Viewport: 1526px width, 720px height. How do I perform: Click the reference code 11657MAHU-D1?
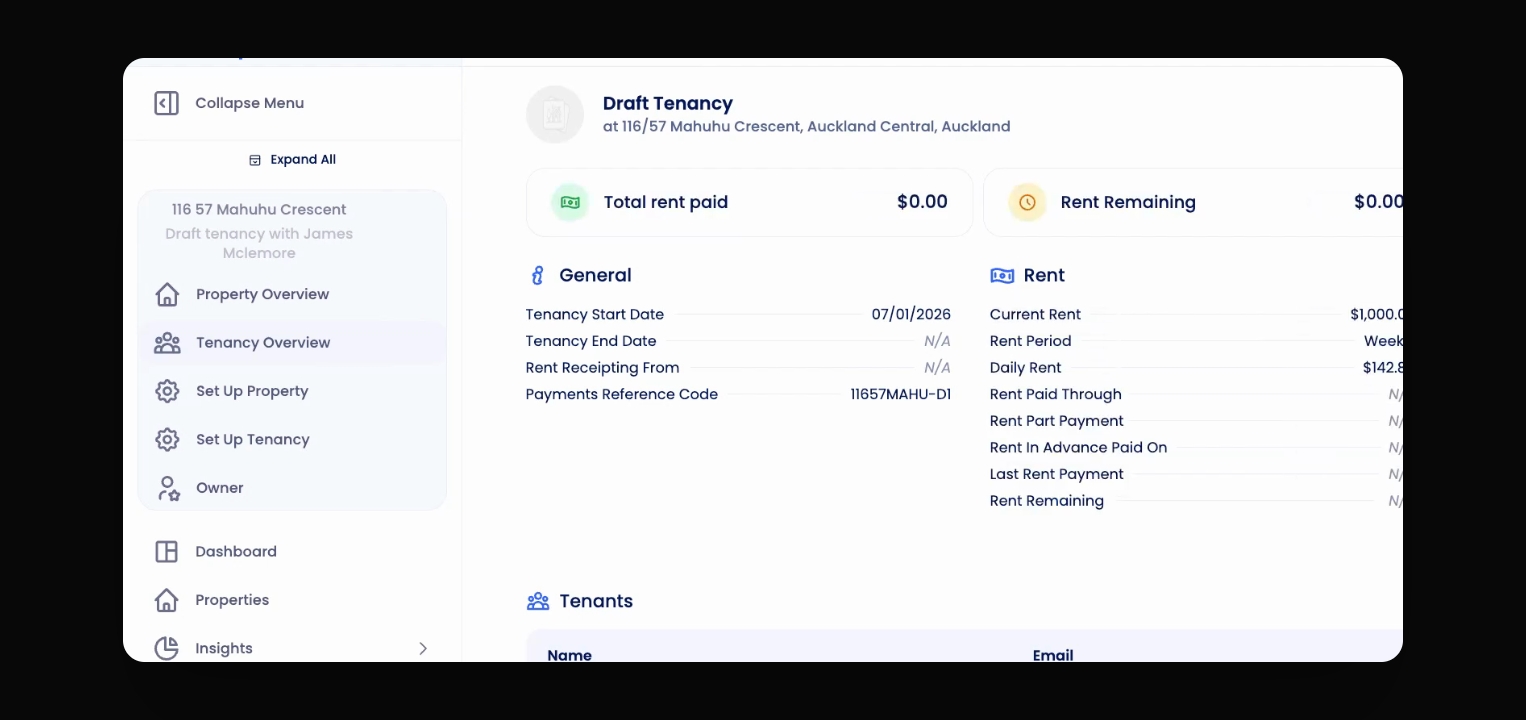(900, 395)
